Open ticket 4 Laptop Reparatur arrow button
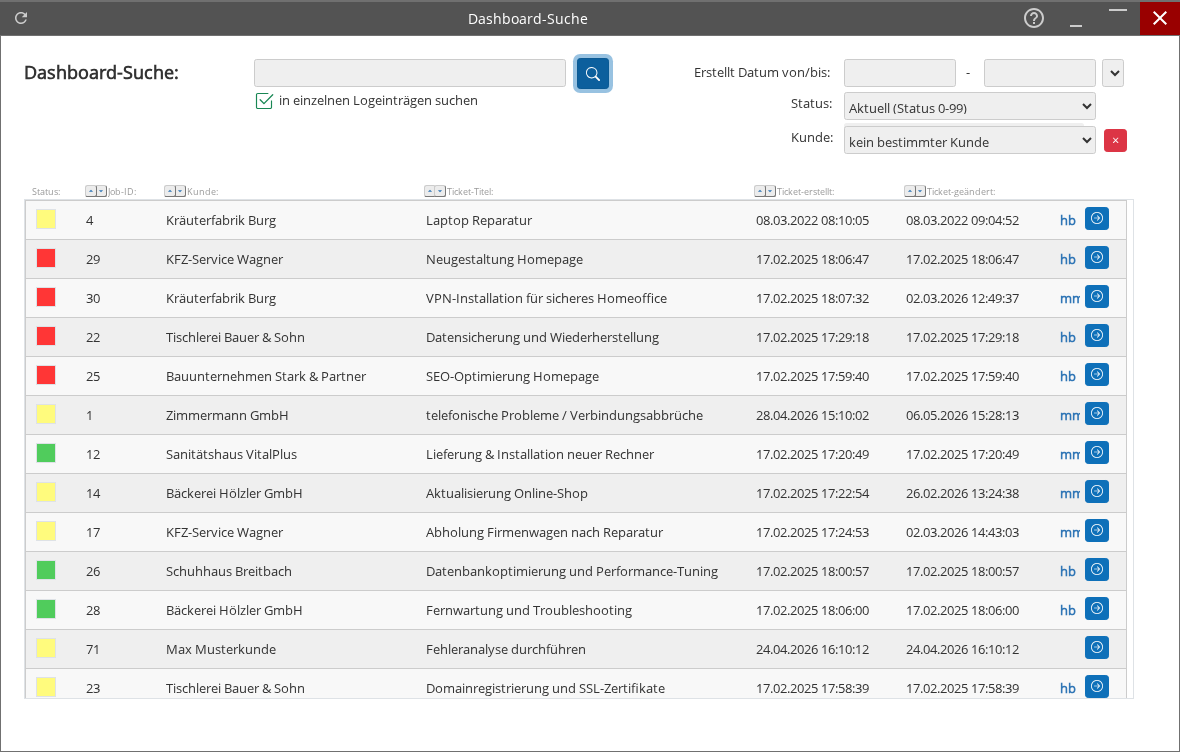1180x752 pixels. 1096,218
